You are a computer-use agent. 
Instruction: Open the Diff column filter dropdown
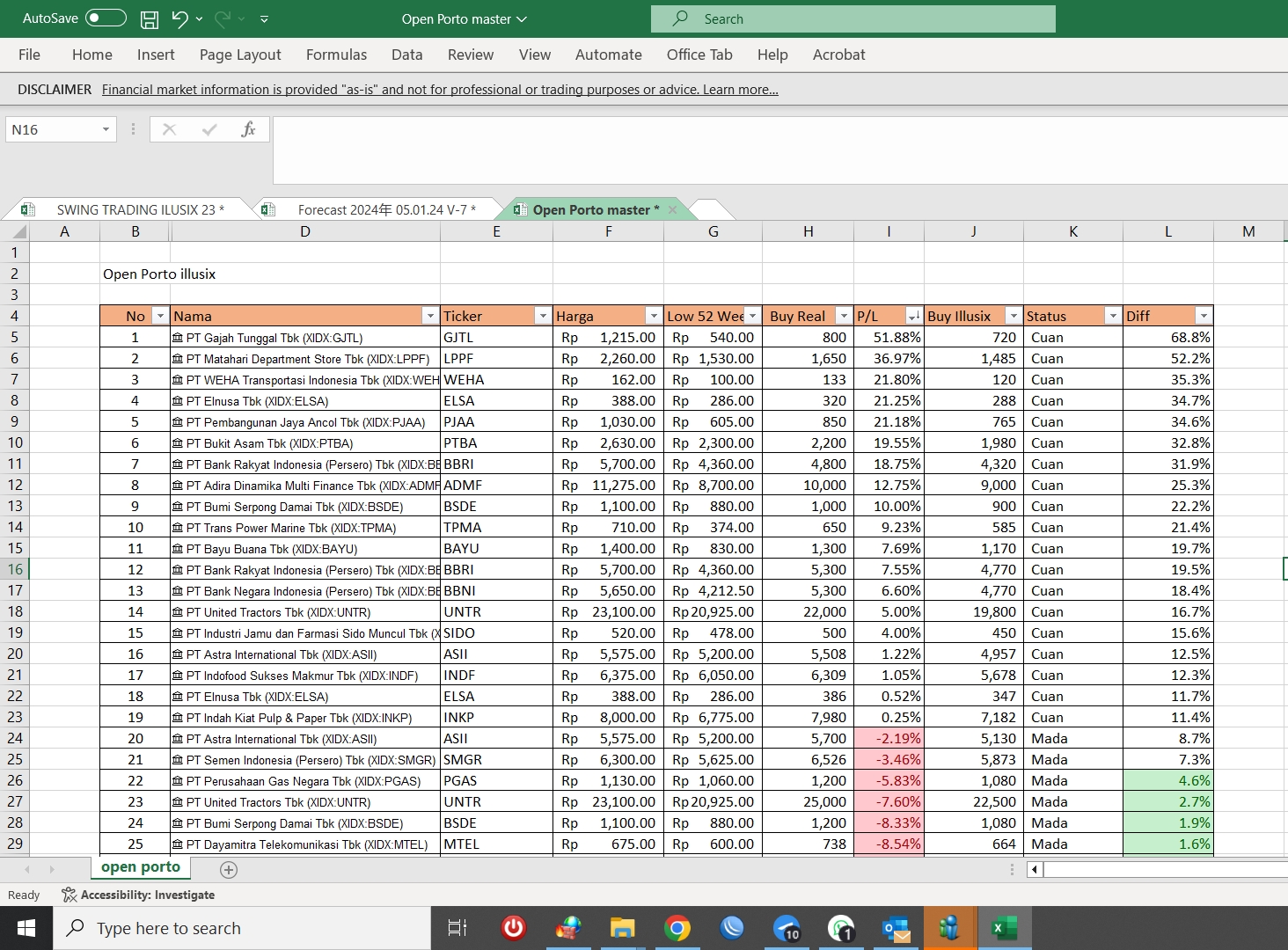click(1204, 316)
